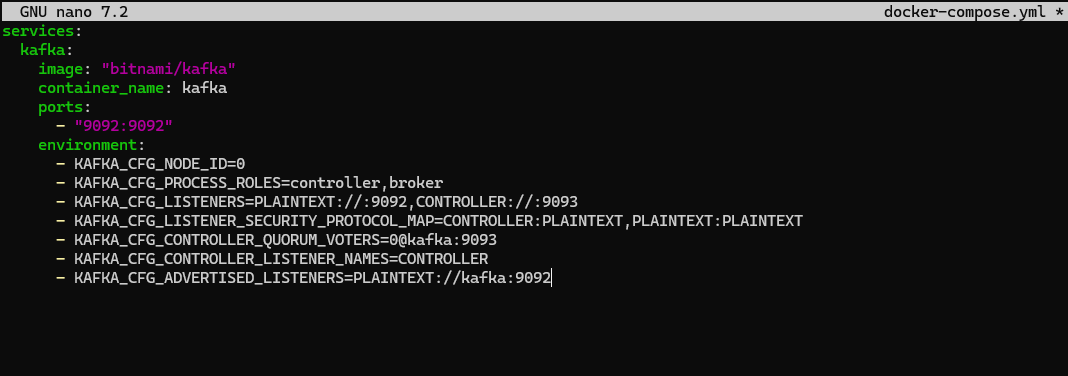Click the 'kafka' container name value

tap(204, 89)
